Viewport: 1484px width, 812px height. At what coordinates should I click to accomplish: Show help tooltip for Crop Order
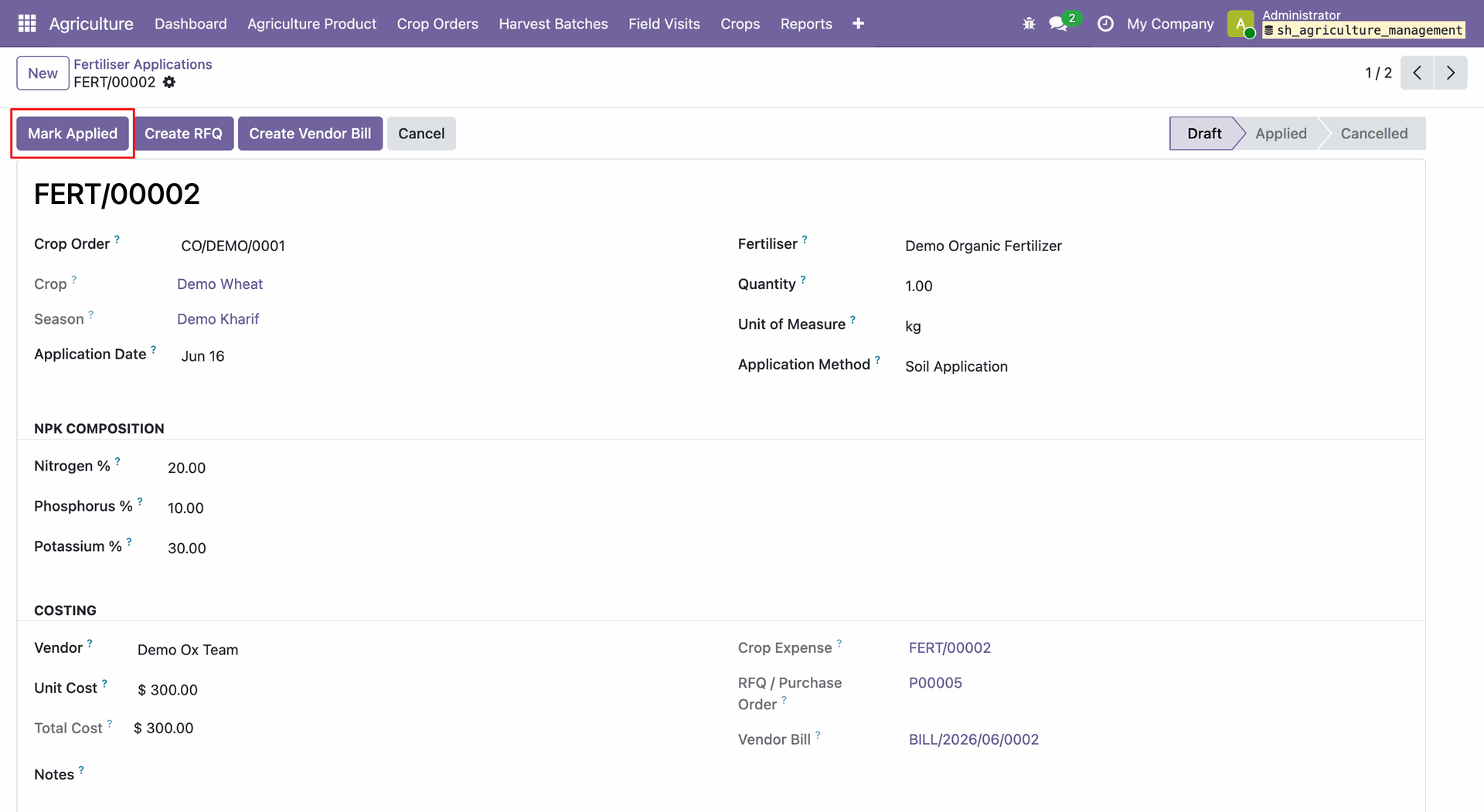tap(117, 240)
